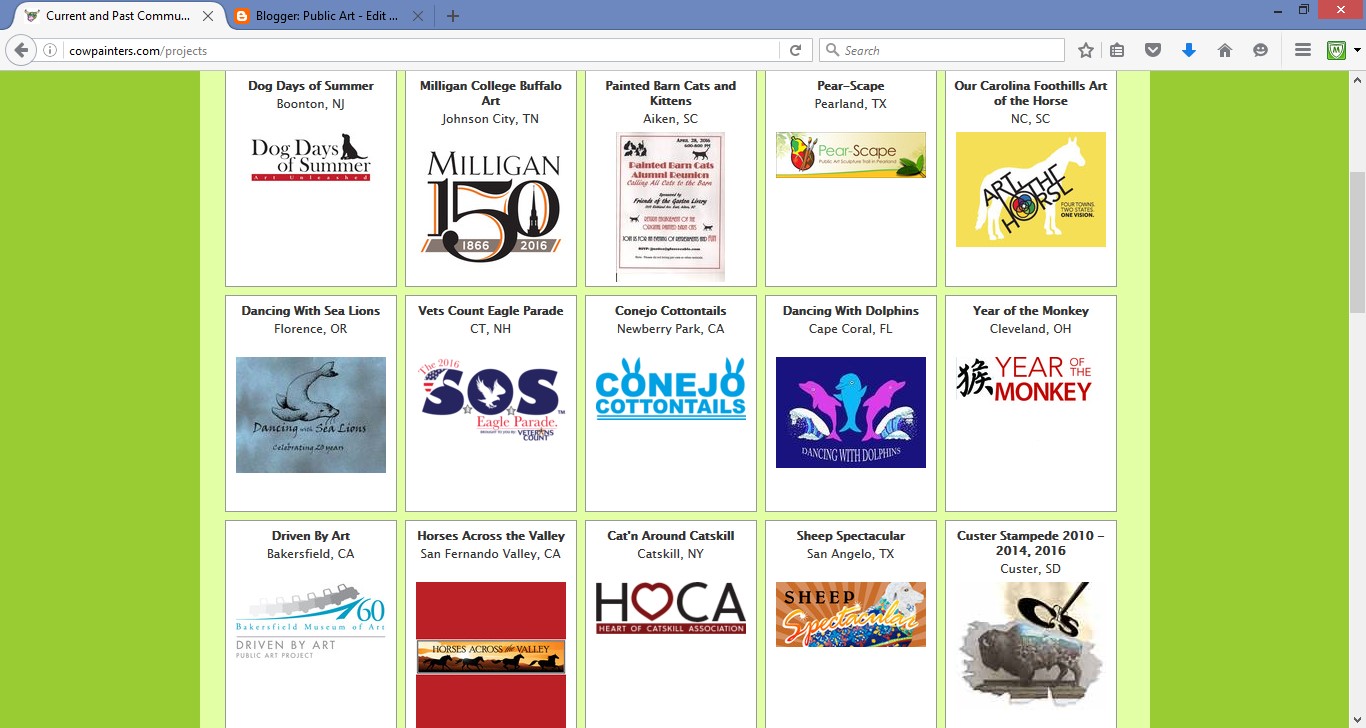Open Pear-Scape project title link

851,86
